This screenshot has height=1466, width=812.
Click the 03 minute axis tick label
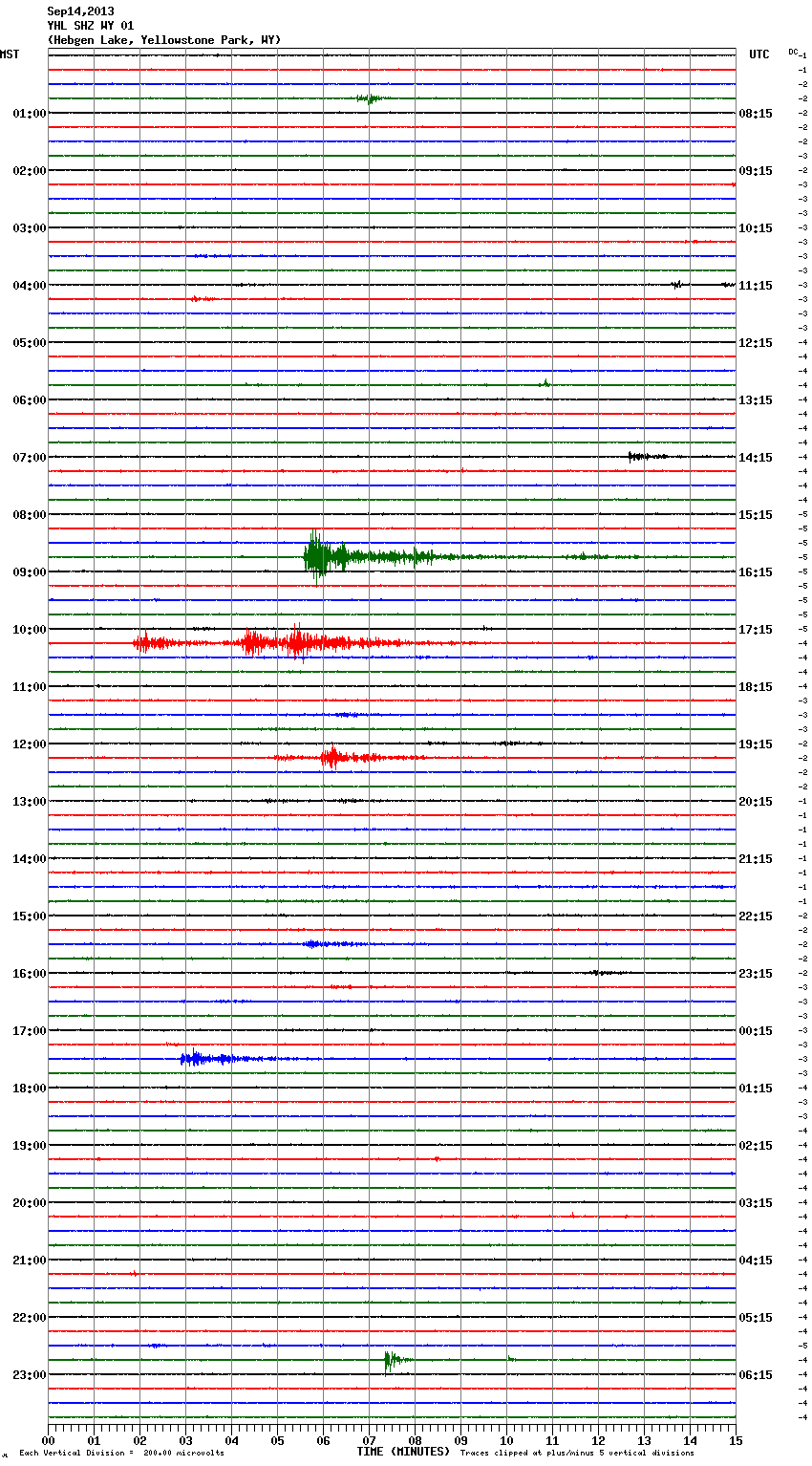(x=186, y=1441)
